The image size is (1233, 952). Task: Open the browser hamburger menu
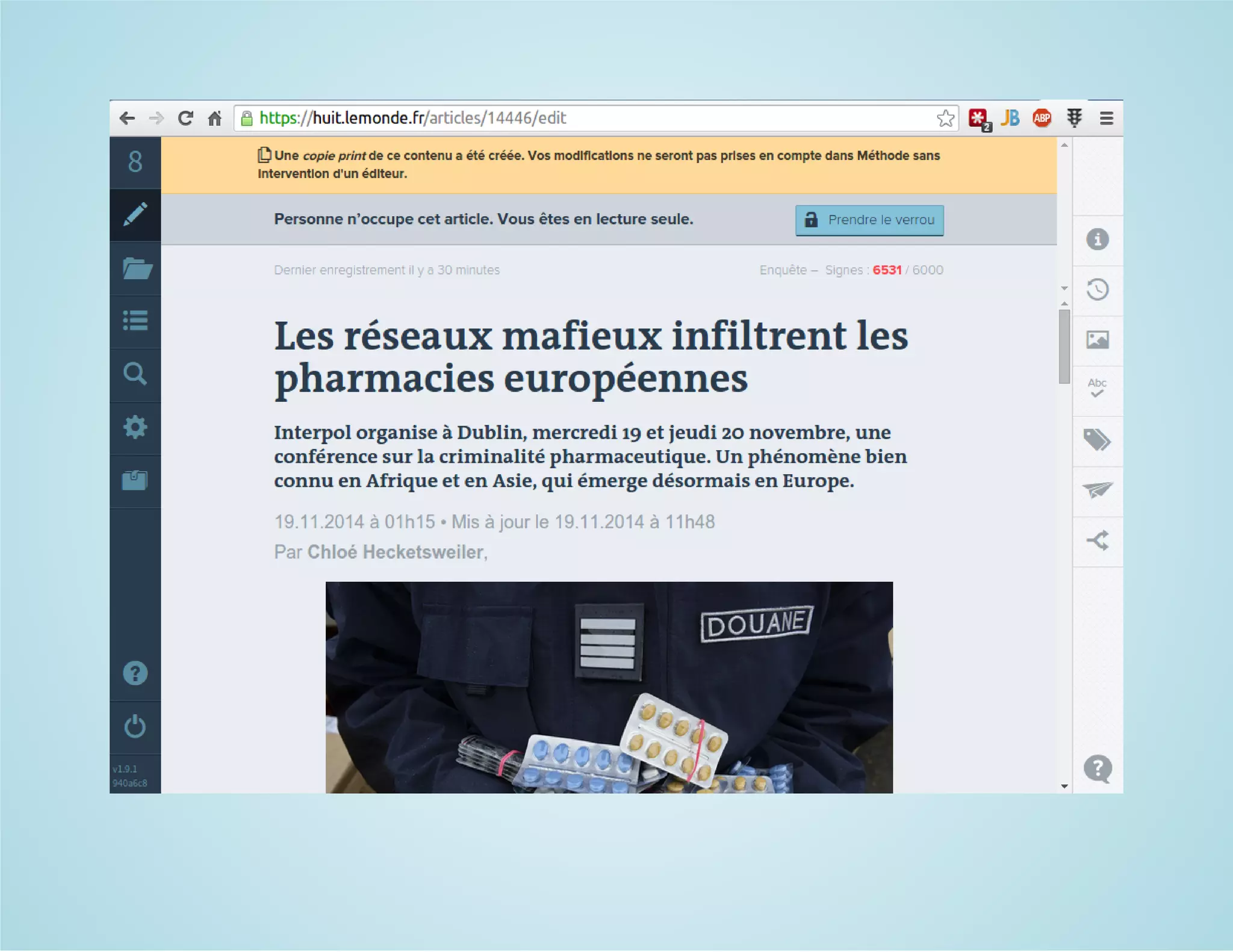point(1106,119)
